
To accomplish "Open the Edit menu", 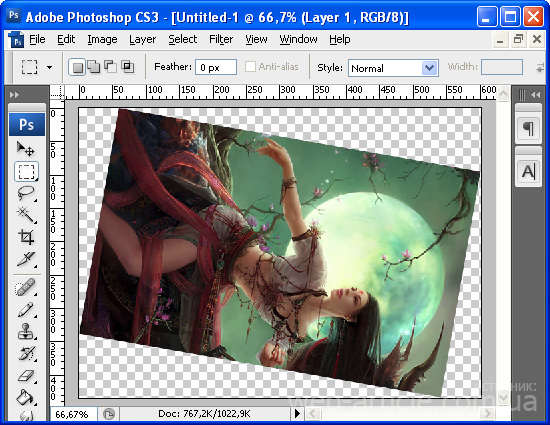I will pos(66,39).
